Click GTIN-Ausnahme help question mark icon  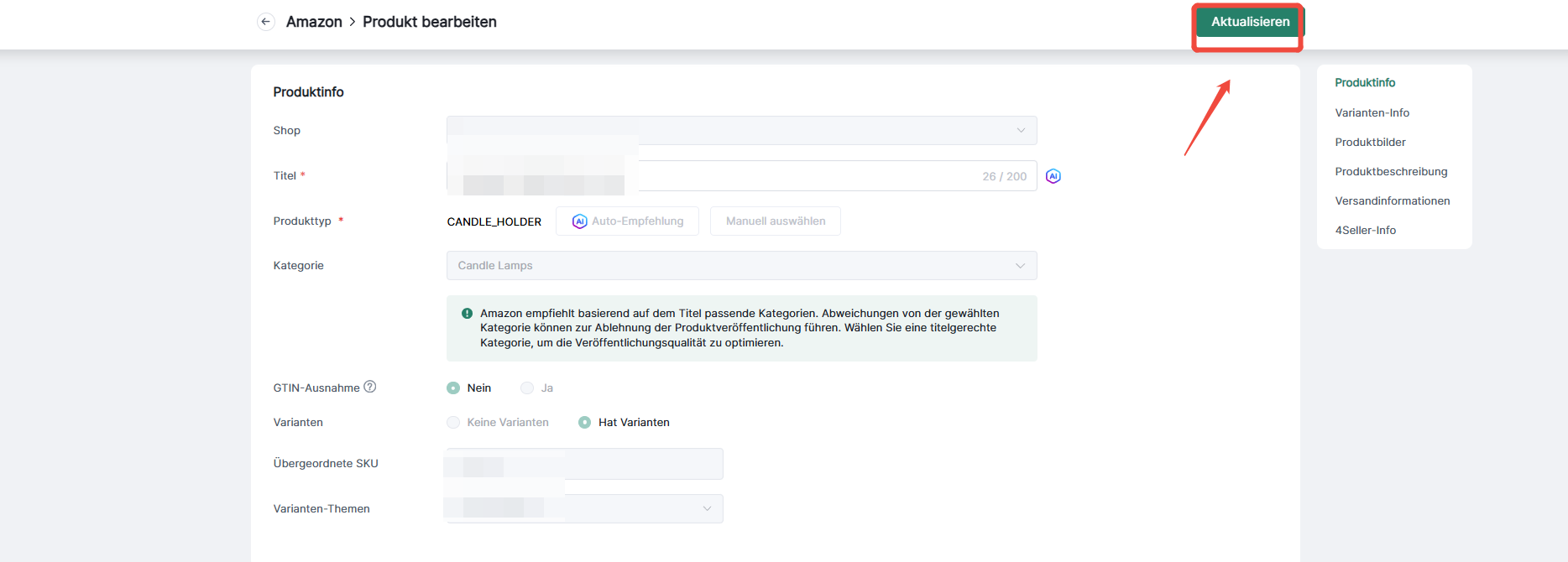pos(370,387)
